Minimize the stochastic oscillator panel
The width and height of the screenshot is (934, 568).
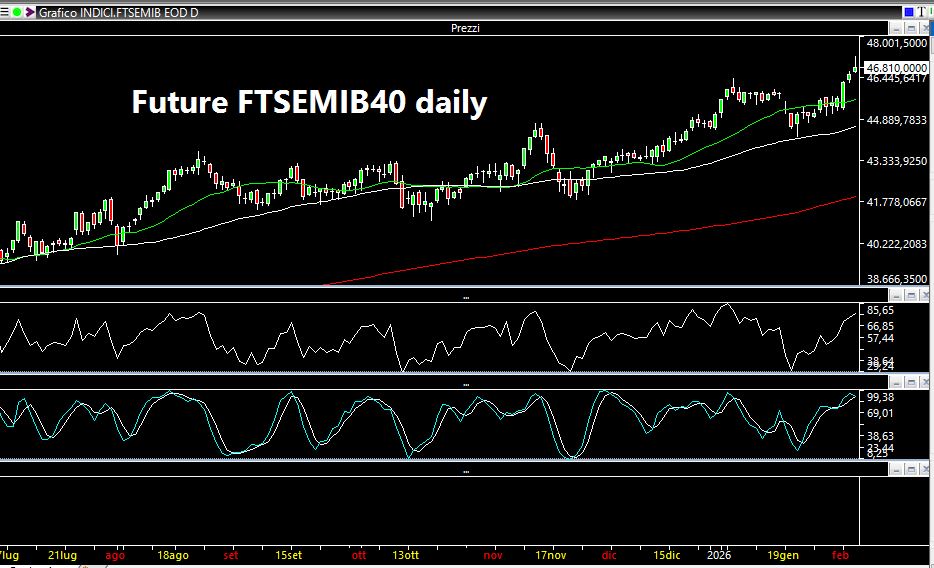point(899,383)
